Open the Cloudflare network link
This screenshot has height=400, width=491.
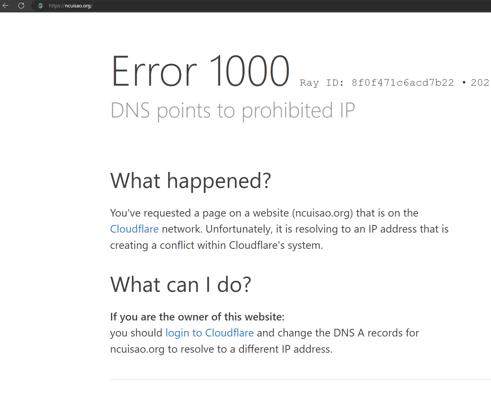(x=134, y=229)
